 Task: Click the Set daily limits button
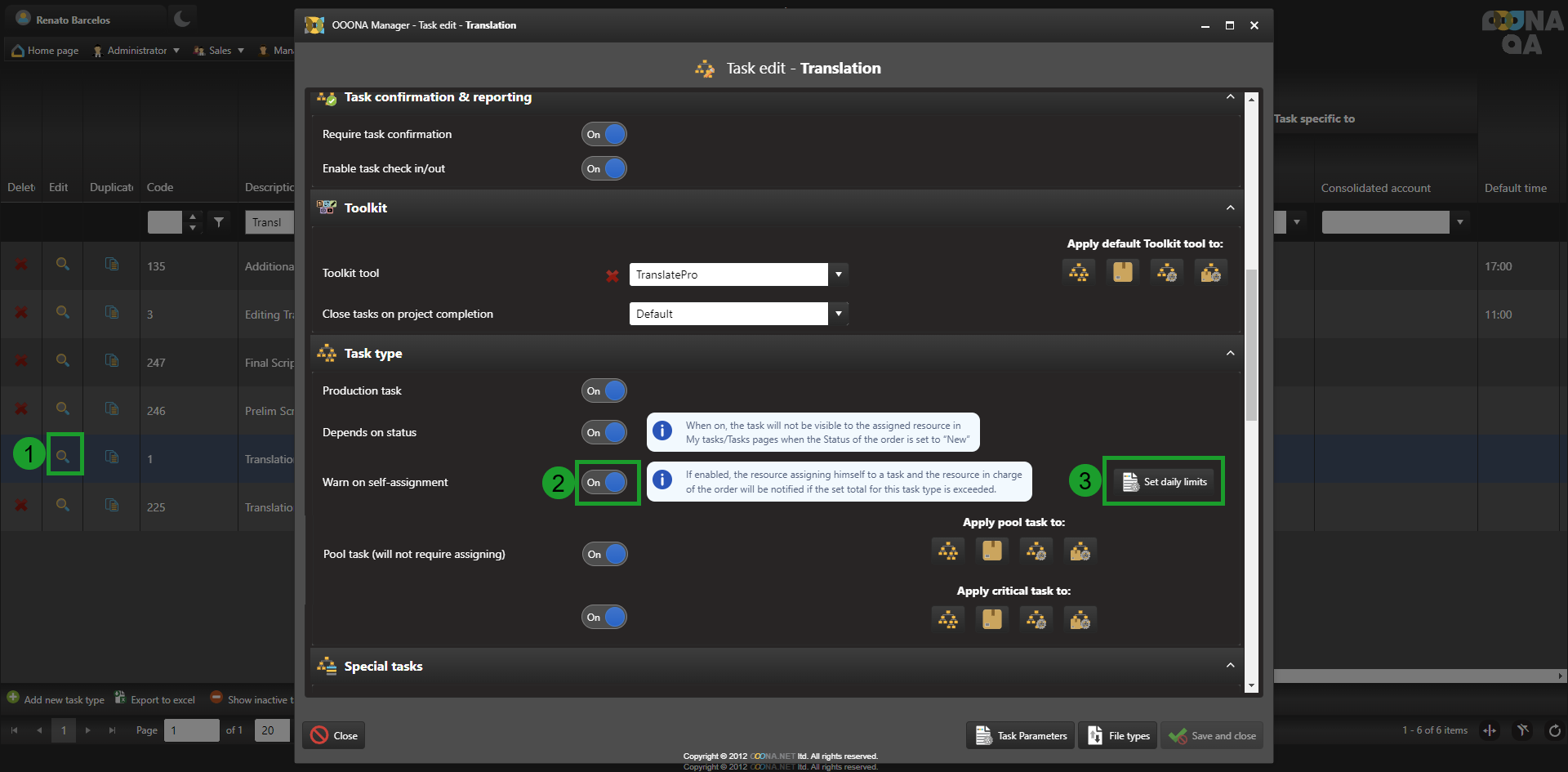(1165, 482)
